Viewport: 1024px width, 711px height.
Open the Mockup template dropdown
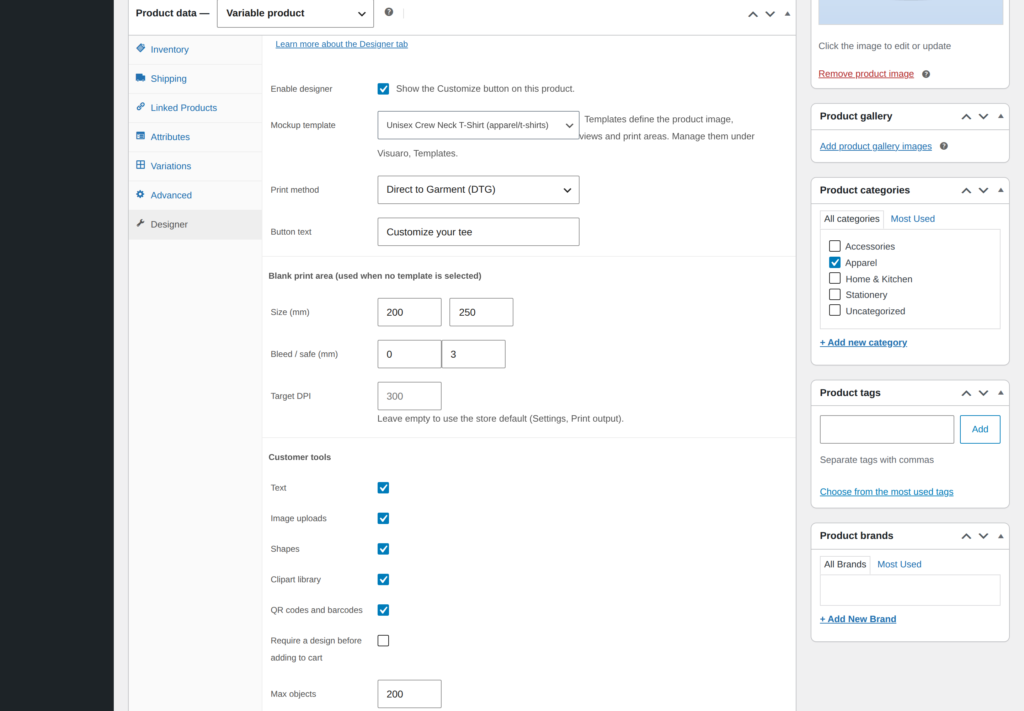click(478, 125)
